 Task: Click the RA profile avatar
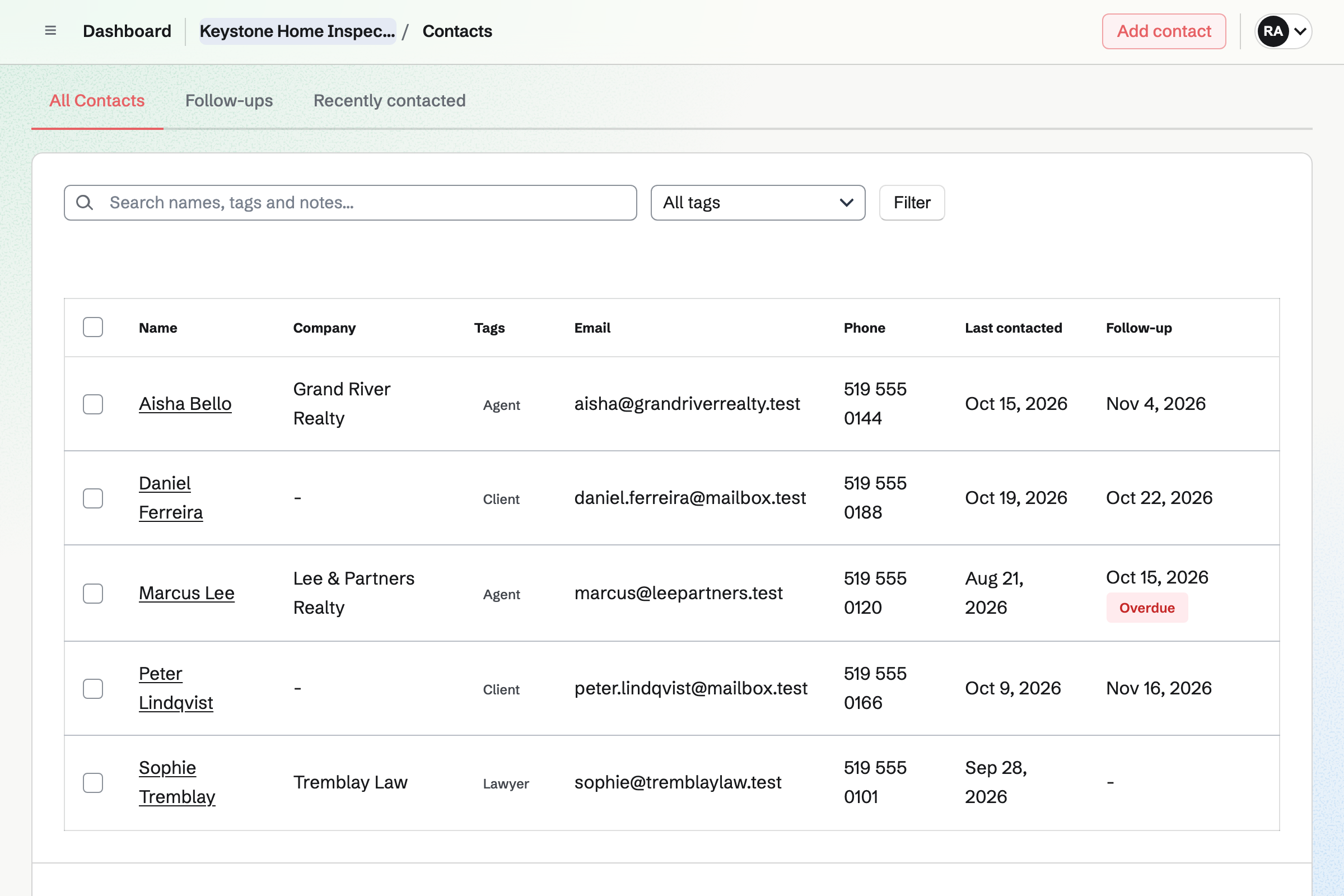(1272, 31)
